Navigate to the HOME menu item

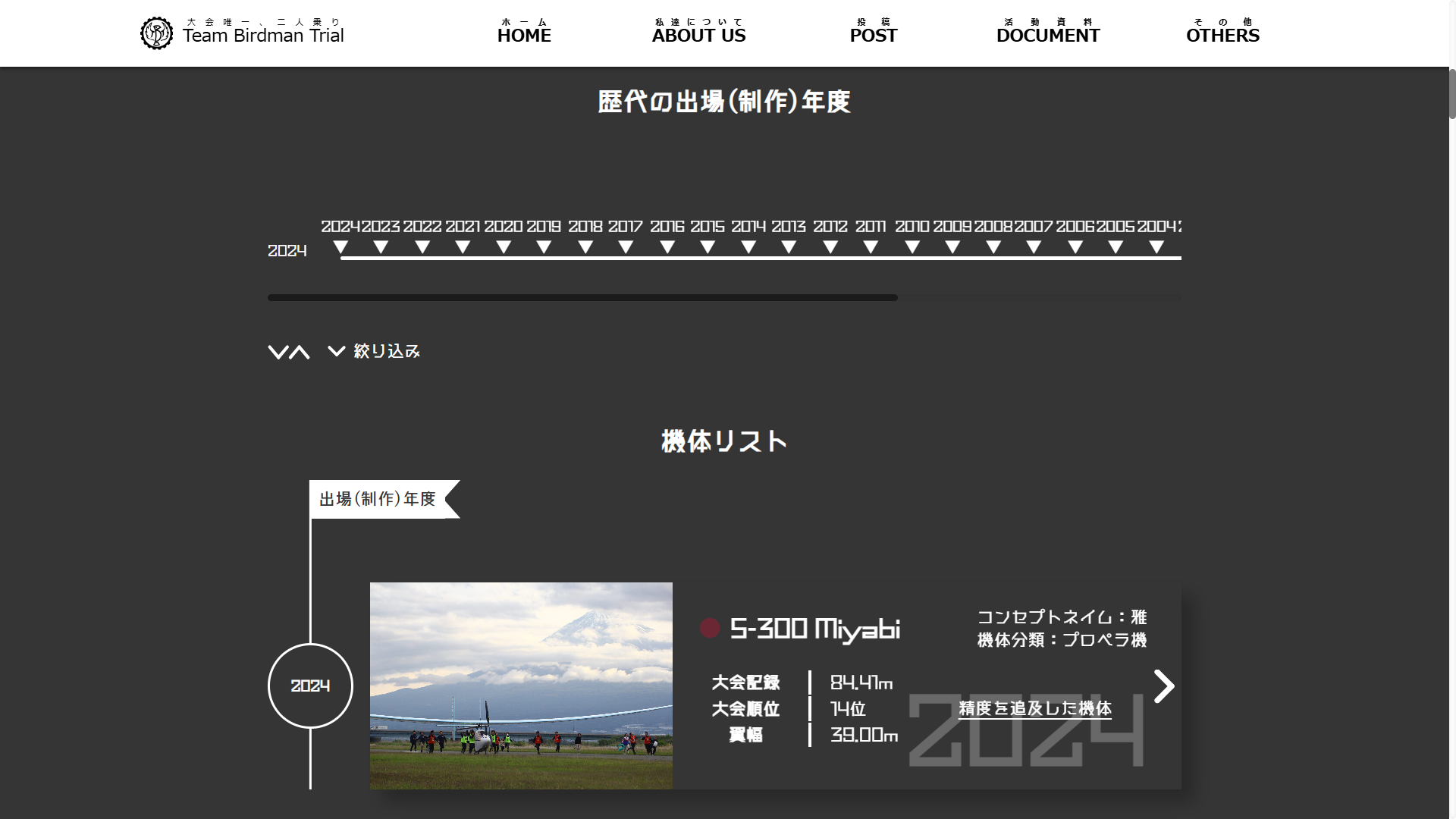pos(525,35)
